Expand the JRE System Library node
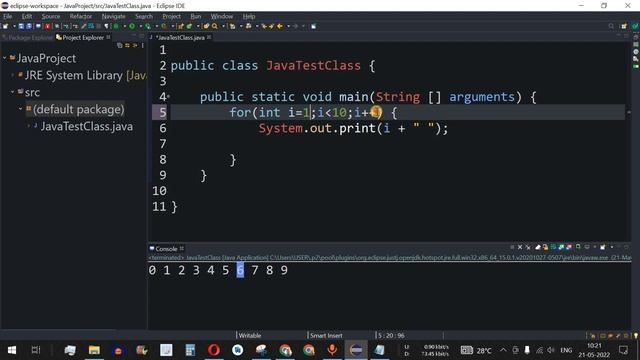The width and height of the screenshot is (640, 360). coord(13,76)
